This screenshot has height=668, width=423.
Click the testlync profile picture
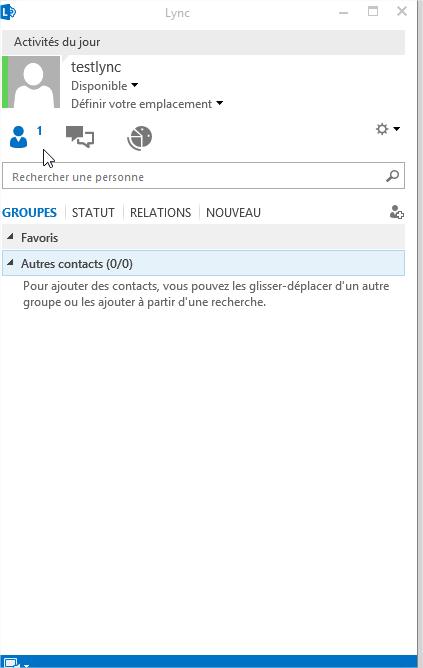click(x=34, y=82)
